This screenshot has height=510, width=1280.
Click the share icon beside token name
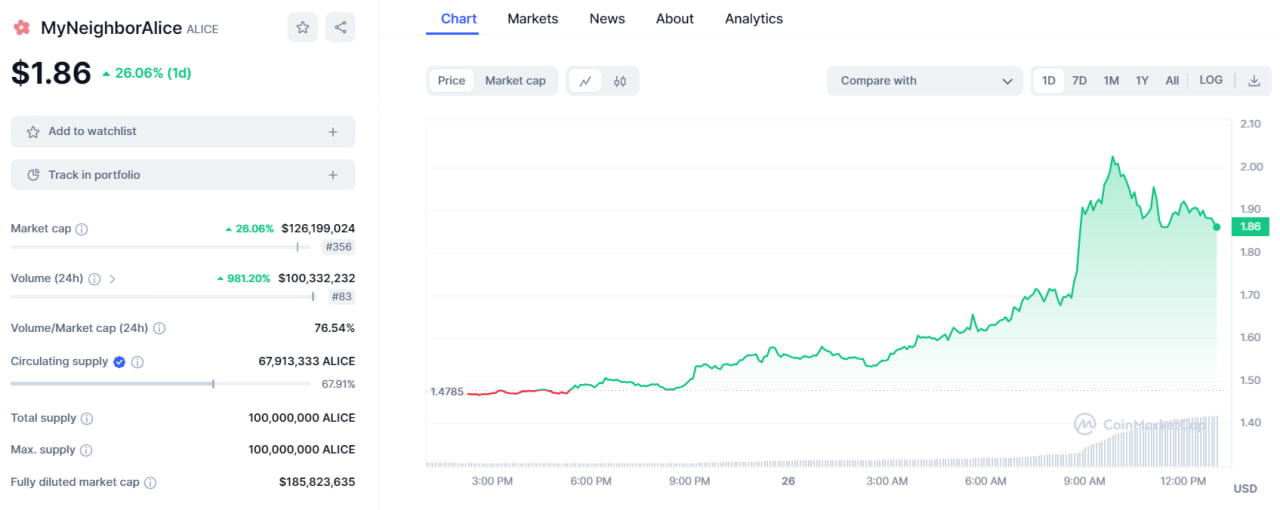(x=340, y=27)
